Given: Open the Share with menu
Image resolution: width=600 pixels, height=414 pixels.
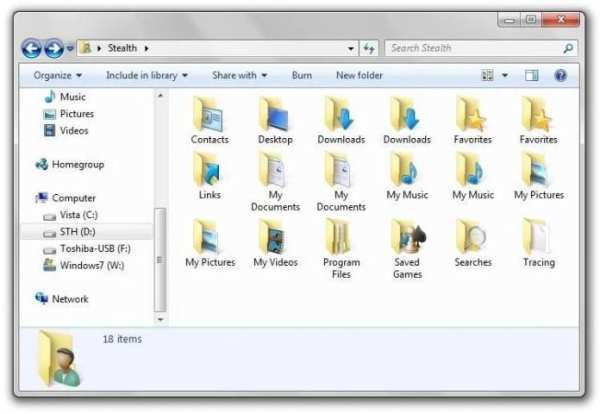Looking at the screenshot, I should coord(240,75).
